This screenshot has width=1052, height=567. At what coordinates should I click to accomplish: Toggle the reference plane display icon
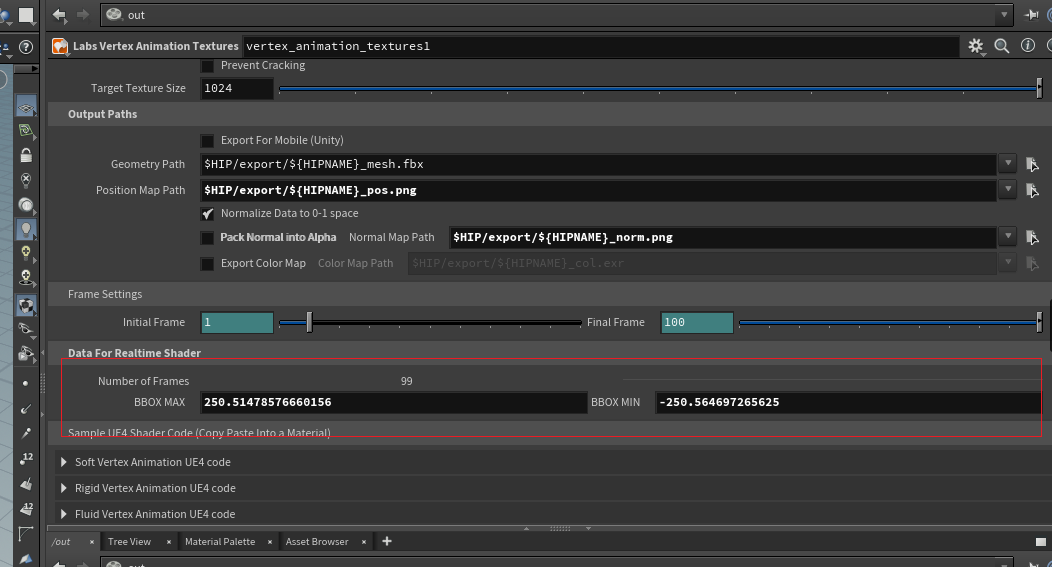26,107
